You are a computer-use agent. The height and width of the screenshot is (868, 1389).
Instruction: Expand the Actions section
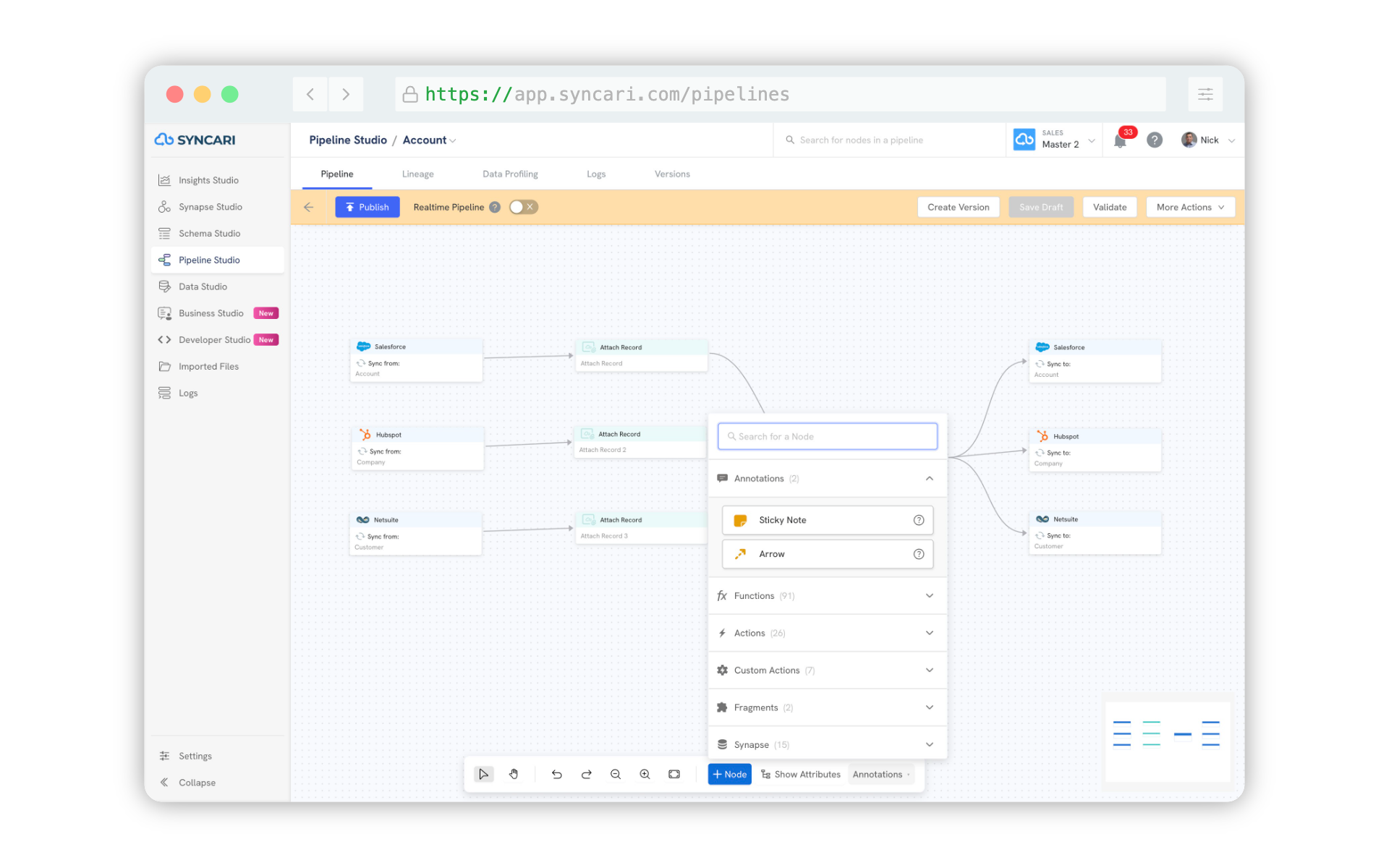[828, 633]
